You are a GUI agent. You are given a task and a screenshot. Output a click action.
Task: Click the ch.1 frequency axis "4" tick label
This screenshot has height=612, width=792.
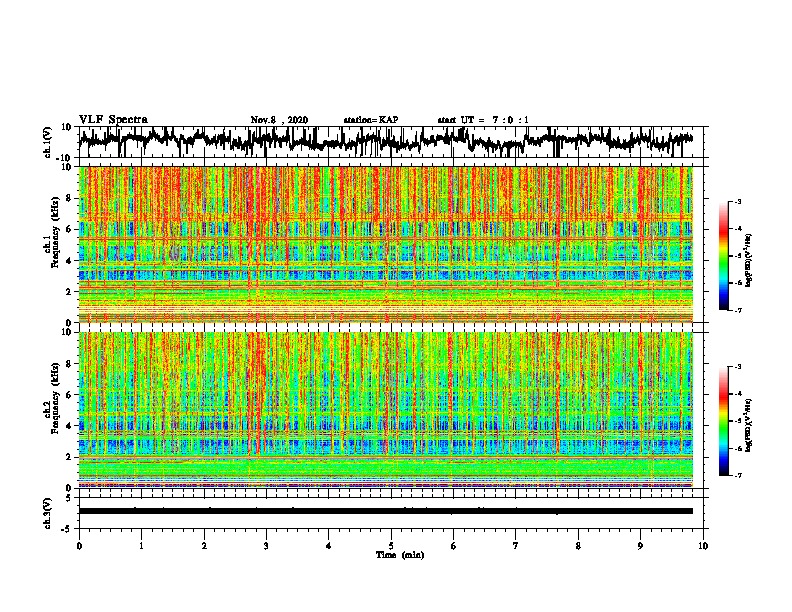click(x=69, y=261)
